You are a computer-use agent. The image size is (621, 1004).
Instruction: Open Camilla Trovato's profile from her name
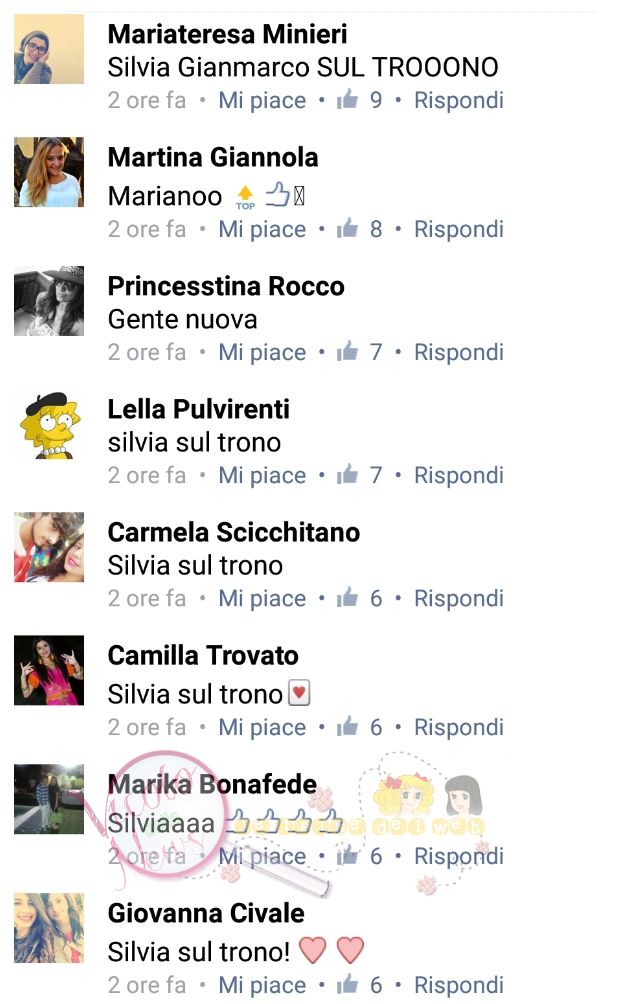point(203,655)
